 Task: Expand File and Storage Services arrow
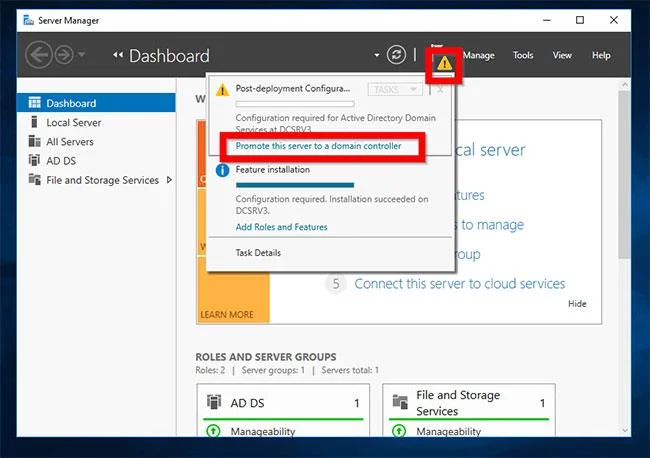pyautogui.click(x=169, y=180)
